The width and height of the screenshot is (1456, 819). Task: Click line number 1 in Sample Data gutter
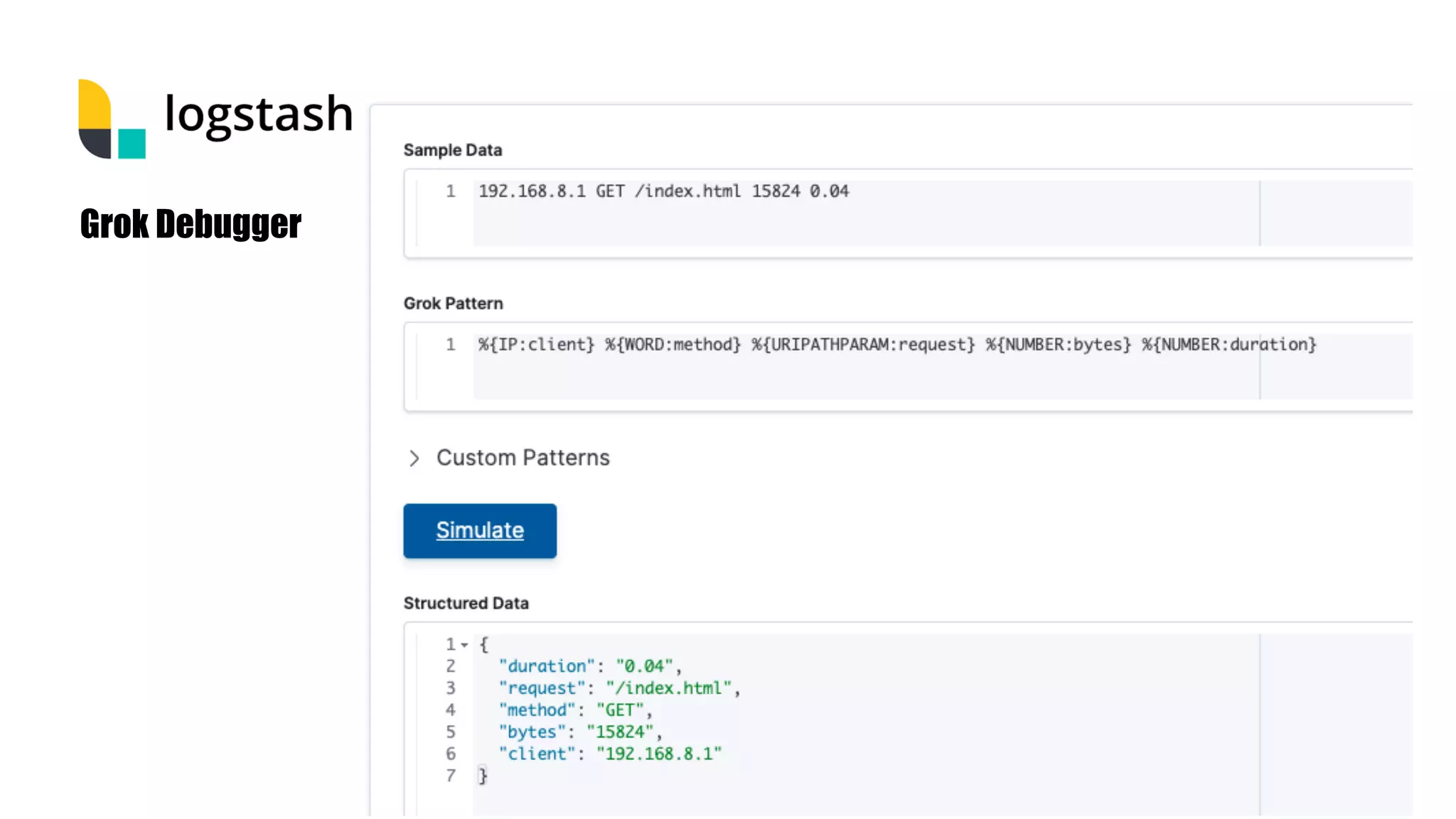450,191
